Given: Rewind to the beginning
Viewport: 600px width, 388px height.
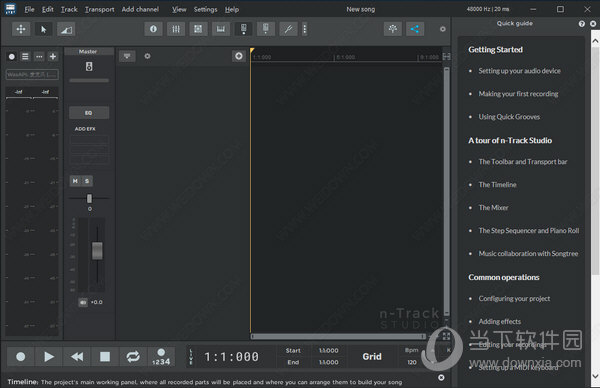Looking at the screenshot, I should [77, 357].
